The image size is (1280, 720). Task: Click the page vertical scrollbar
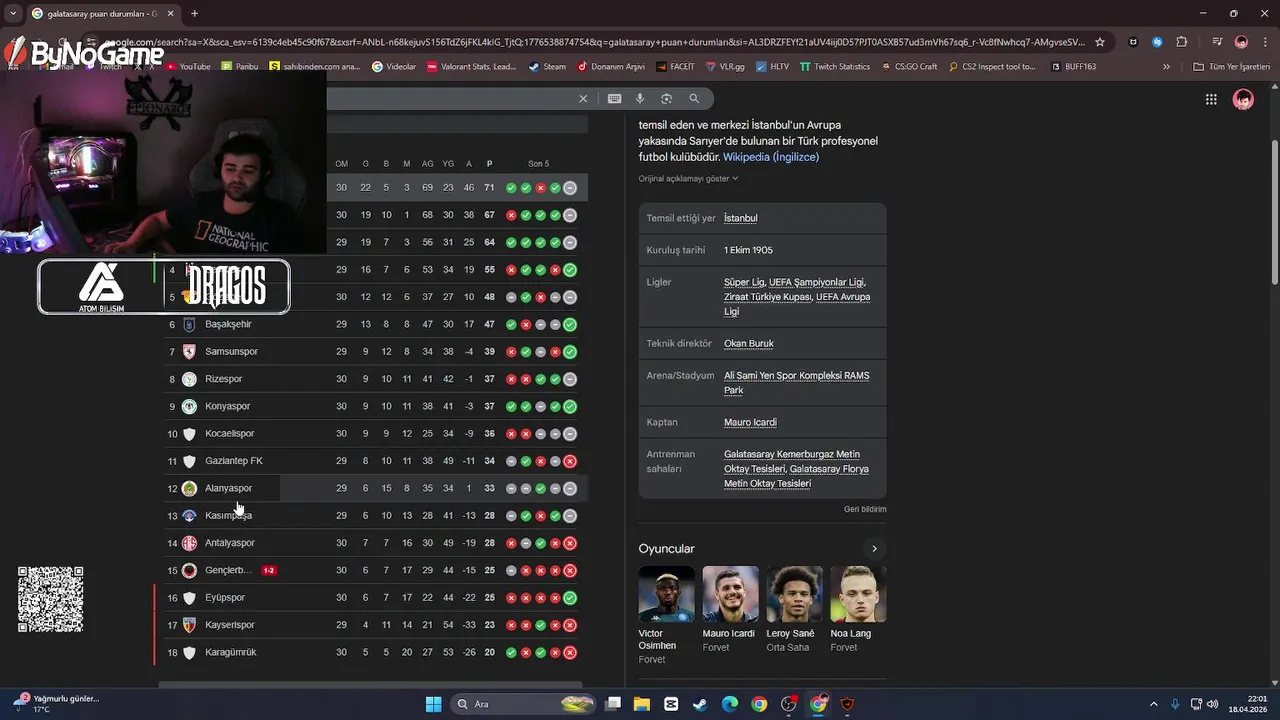tap(1274, 212)
